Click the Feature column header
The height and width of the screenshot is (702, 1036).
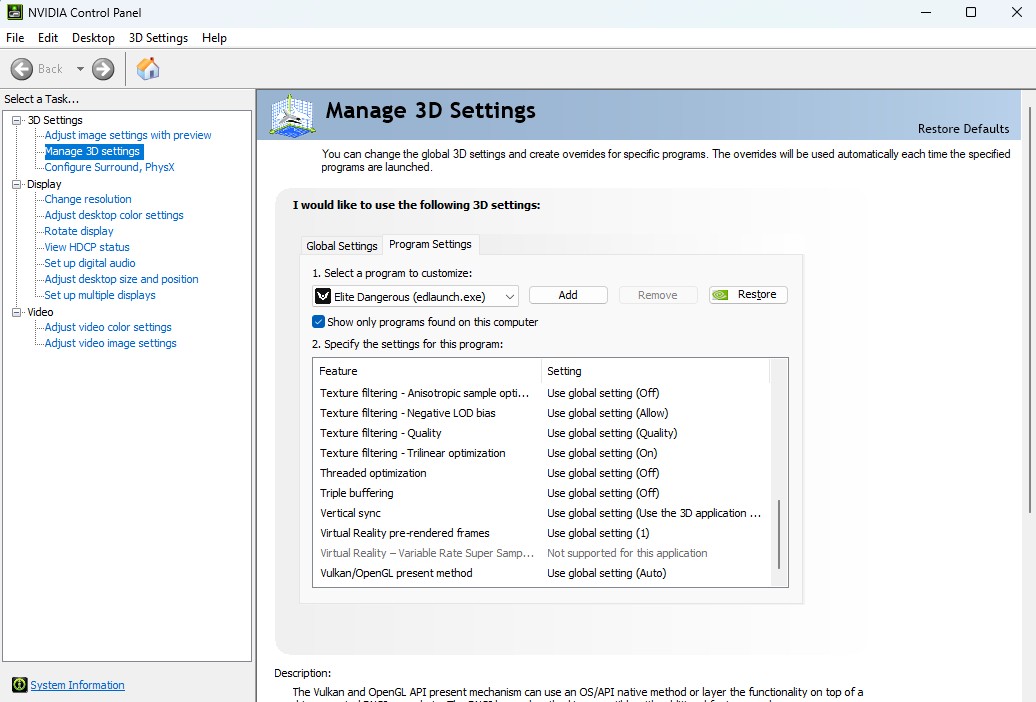click(427, 371)
